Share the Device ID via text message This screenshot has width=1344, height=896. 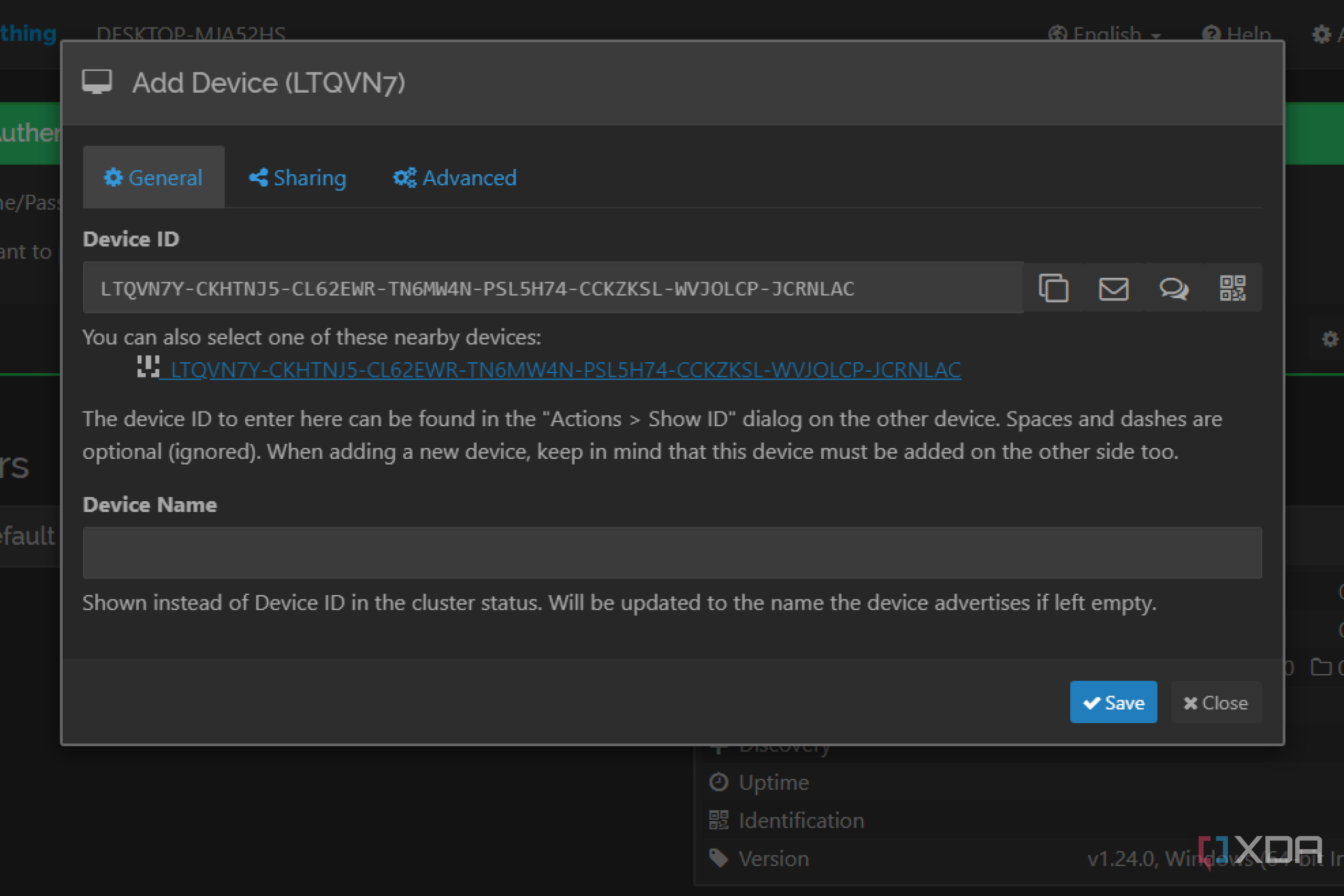click(1174, 288)
